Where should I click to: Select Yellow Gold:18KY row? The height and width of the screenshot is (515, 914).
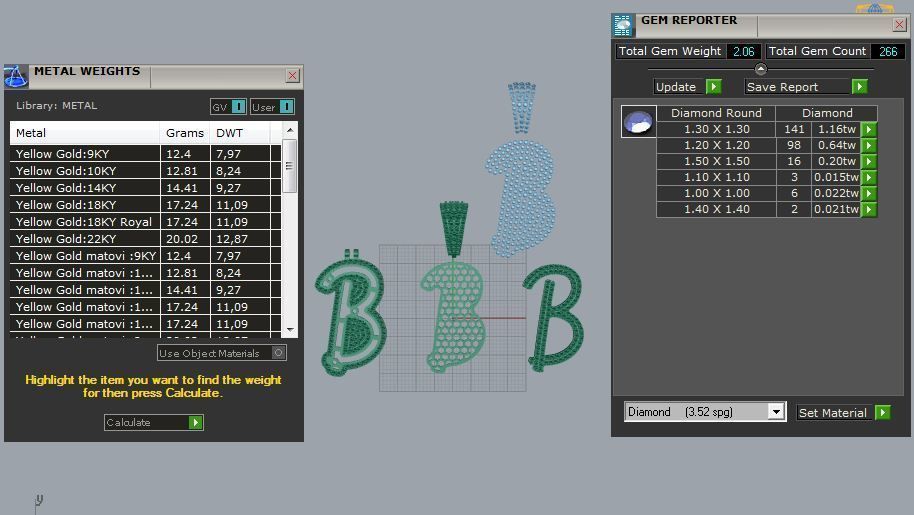point(145,204)
